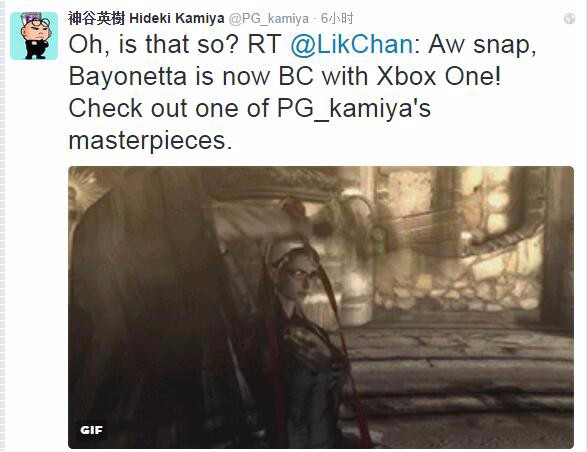Open the @PG_kamiya handle link
This screenshot has width=587, height=452.
tap(269, 18)
